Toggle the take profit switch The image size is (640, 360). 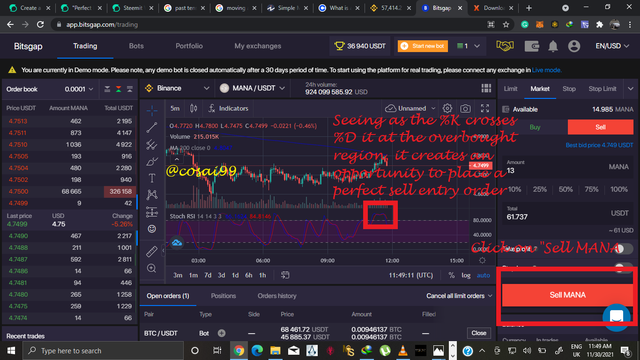[x=623, y=249]
